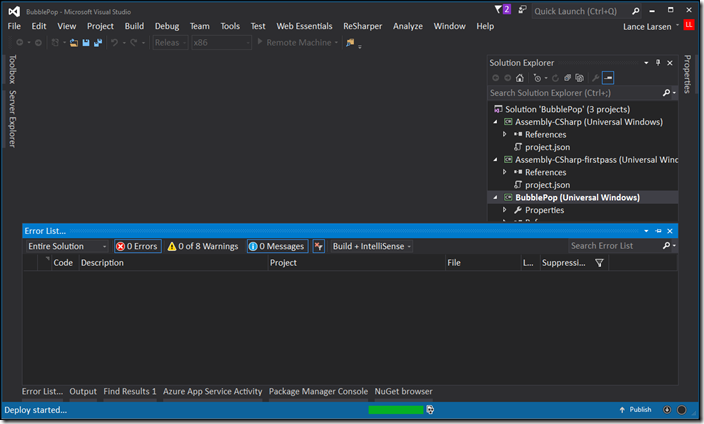Click the Show All Files icon
Screen dimensions: 704x424
pos(580,78)
